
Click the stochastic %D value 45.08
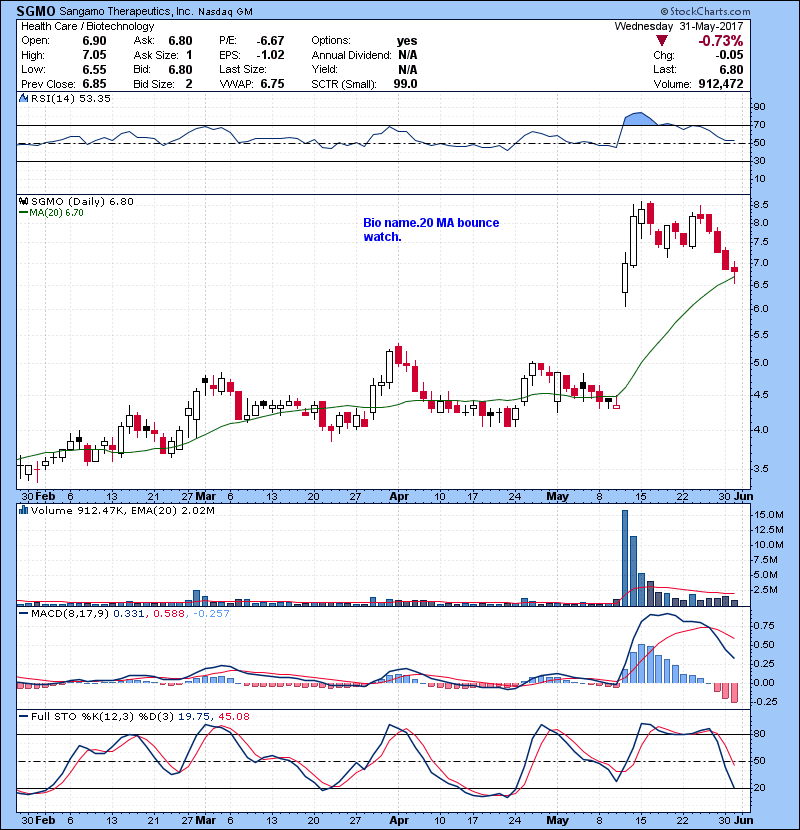tap(233, 717)
